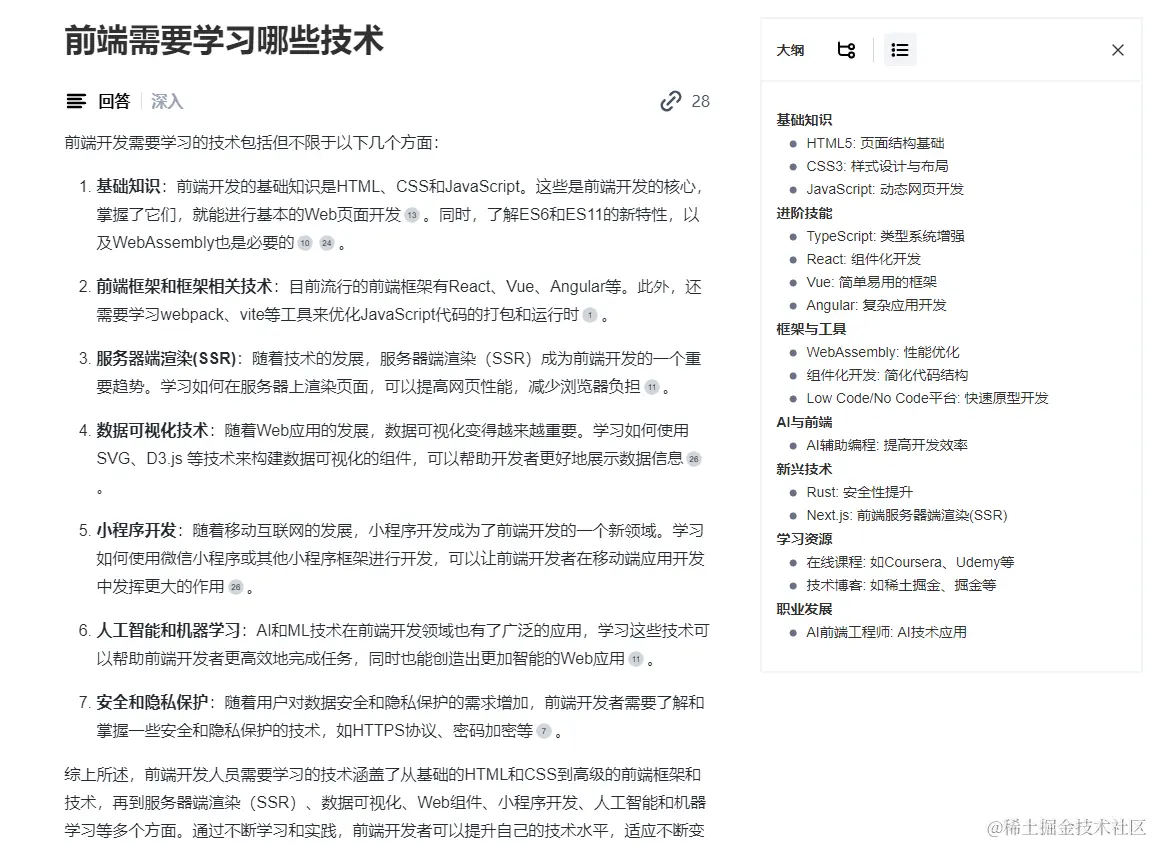
Task: Open citation badge 7 in 安全和隐私保护 paragraph
Action: pos(543,732)
